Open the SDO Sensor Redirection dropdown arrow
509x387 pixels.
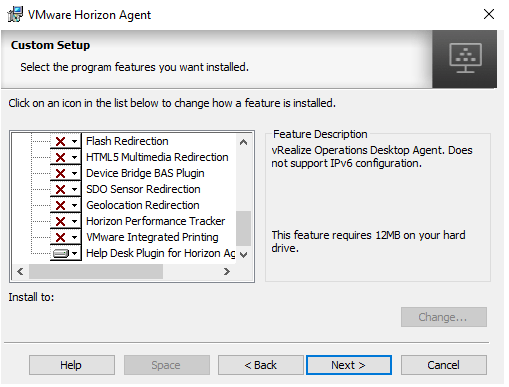tap(75, 189)
